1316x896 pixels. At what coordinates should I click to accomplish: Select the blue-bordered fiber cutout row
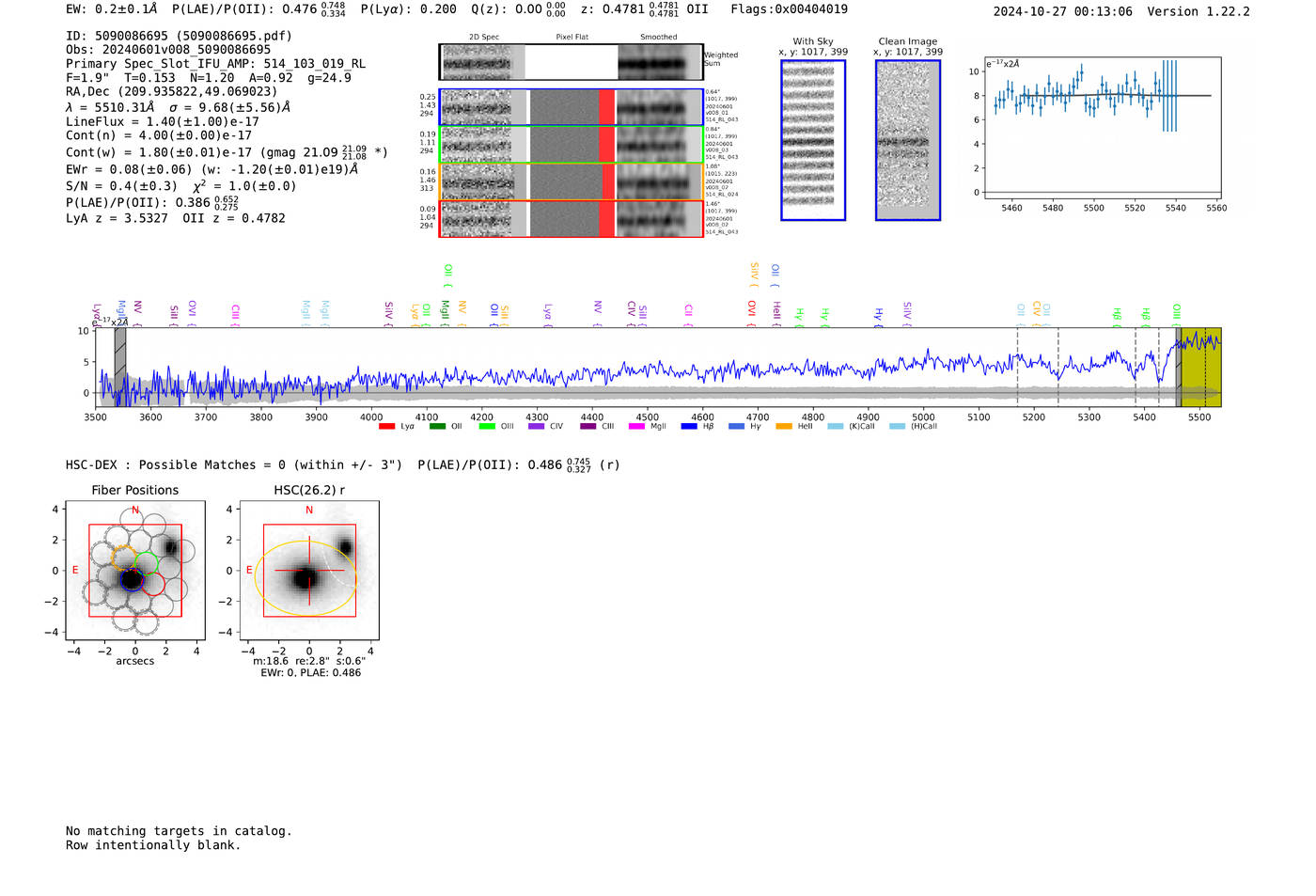[571, 107]
